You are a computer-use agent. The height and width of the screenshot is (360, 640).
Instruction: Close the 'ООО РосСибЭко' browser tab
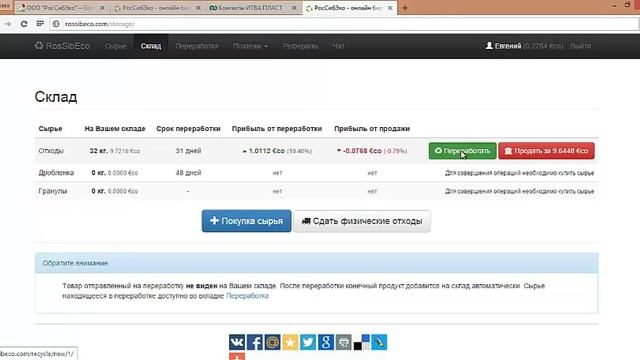[x=102, y=8]
